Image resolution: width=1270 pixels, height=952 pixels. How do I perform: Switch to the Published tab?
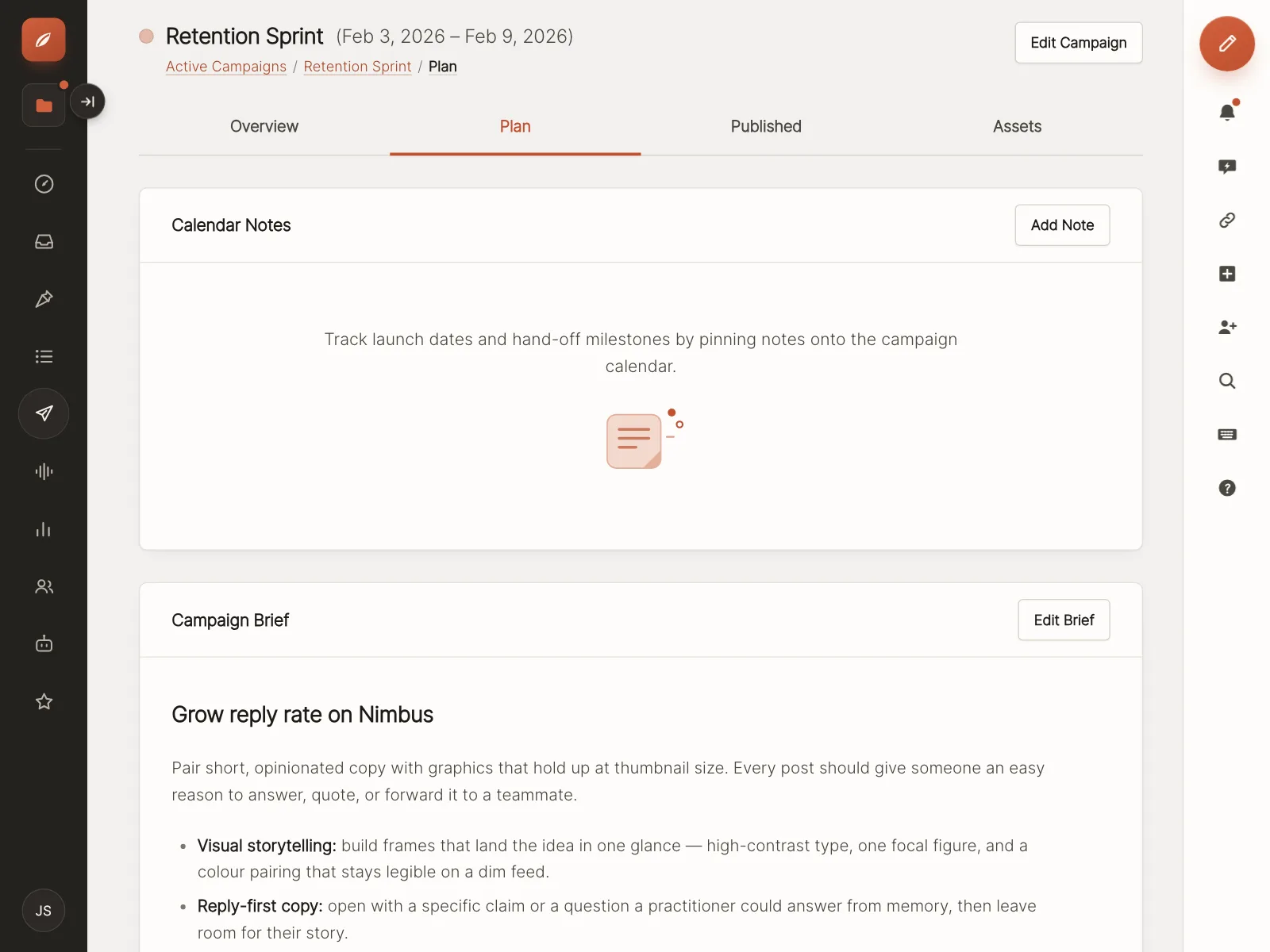[x=766, y=126]
